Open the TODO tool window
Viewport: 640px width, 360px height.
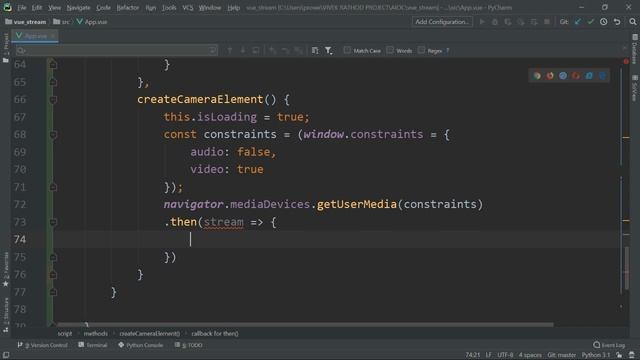tap(189, 345)
